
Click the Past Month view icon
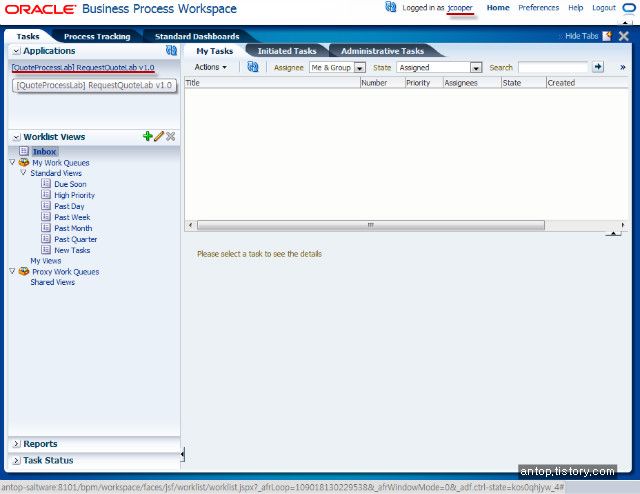coord(46,228)
